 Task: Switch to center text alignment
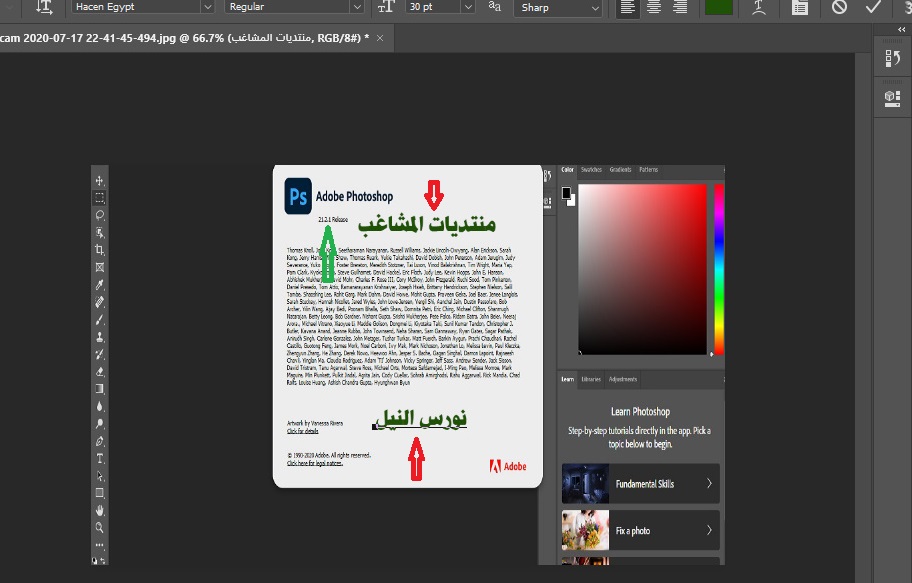pos(654,7)
